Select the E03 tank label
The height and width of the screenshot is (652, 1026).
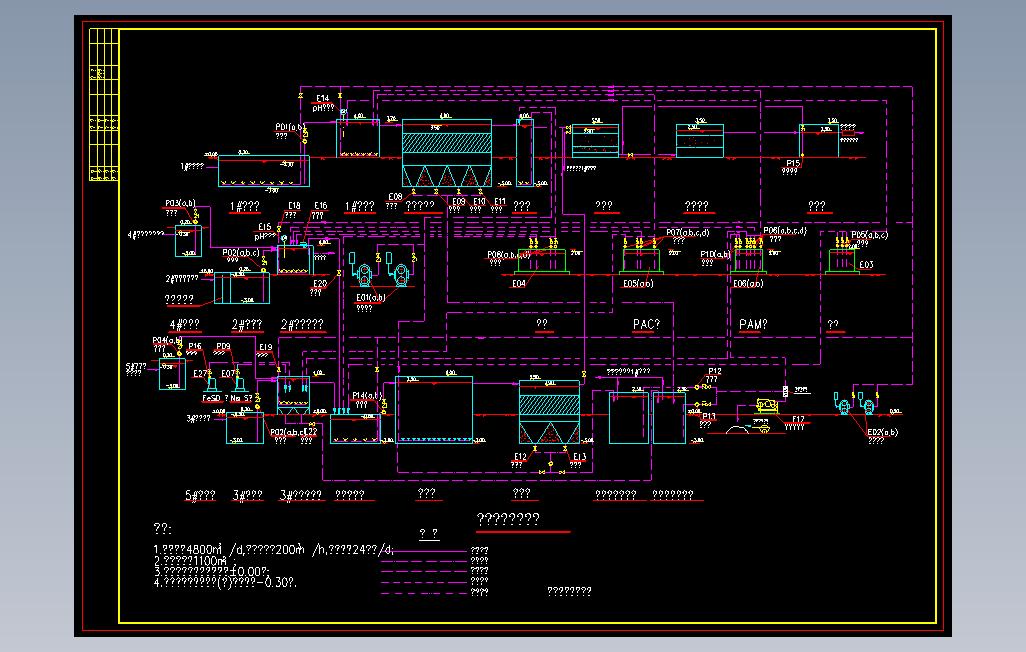(x=866, y=264)
